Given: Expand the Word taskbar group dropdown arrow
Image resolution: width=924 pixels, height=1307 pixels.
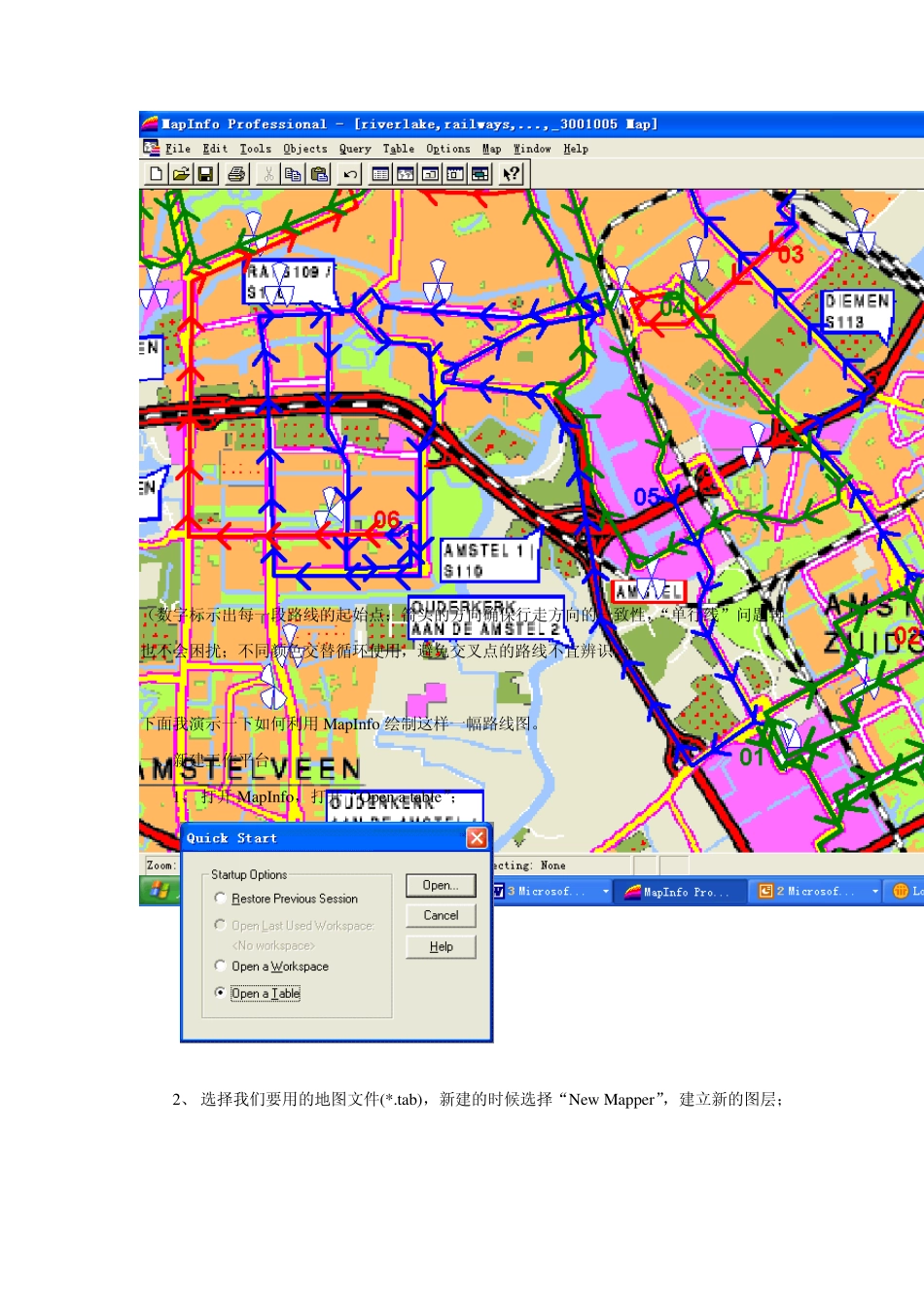Looking at the screenshot, I should click(605, 891).
